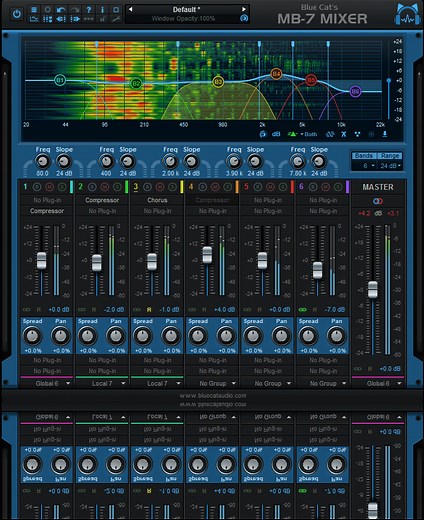This screenshot has height=520, width=424.
Task: Click the Freq knob showing 7.80 k
Action: [x=297, y=162]
